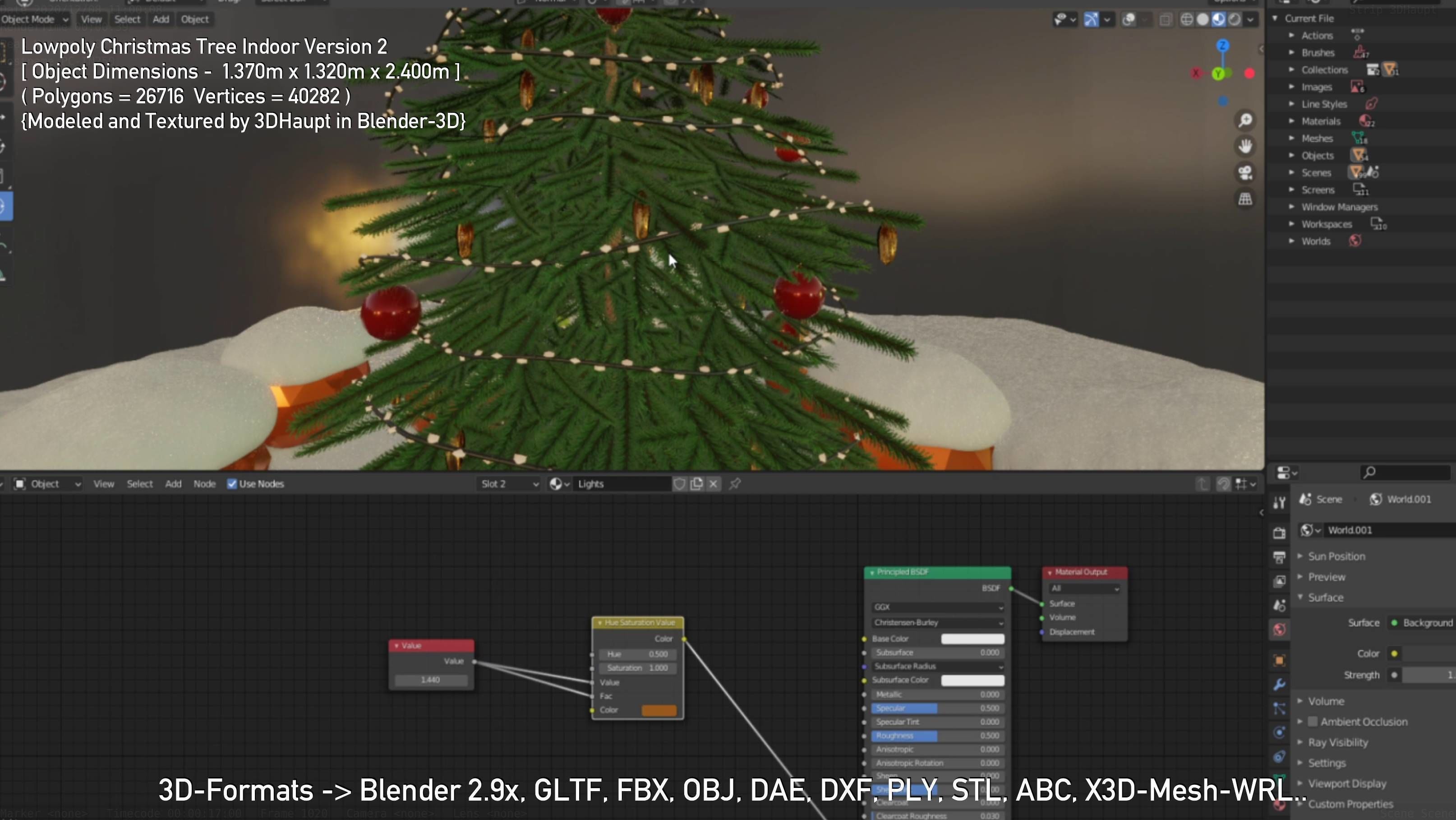Click the pan view hand icon

(x=1245, y=147)
